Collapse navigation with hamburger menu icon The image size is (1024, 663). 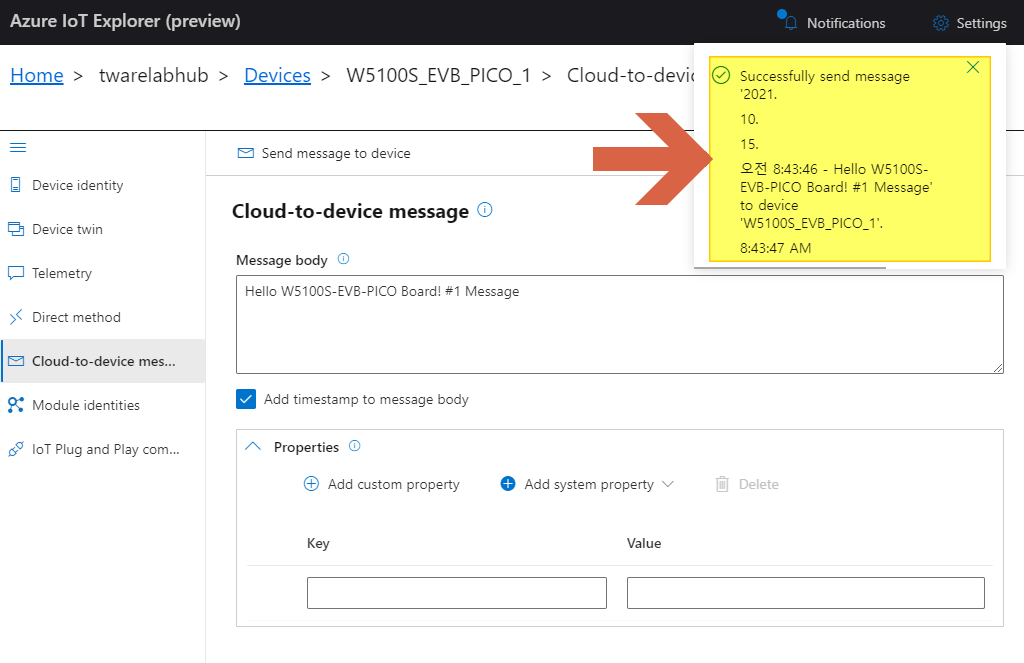point(18,148)
